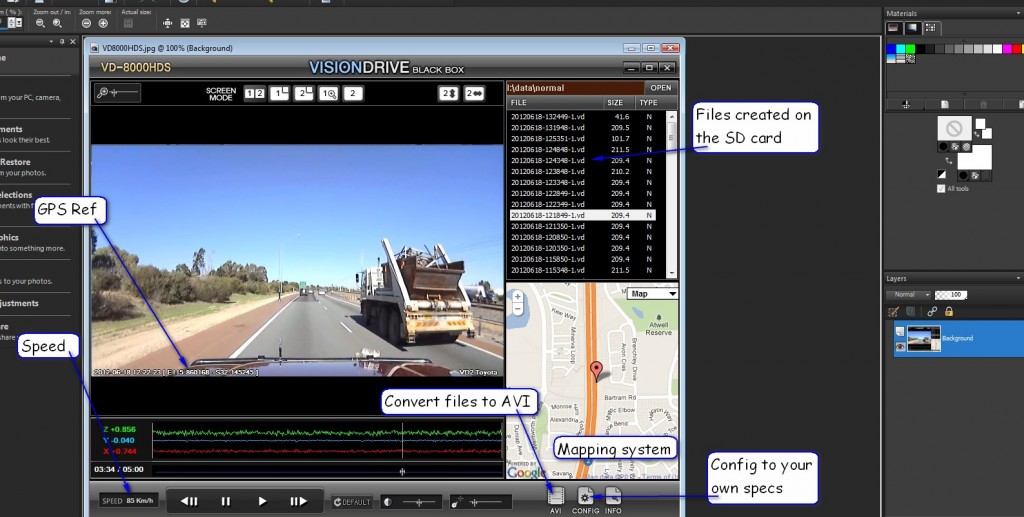Image resolution: width=1024 pixels, height=517 pixels.
Task: Click the DEFAULT reset button
Action: [x=351, y=502]
